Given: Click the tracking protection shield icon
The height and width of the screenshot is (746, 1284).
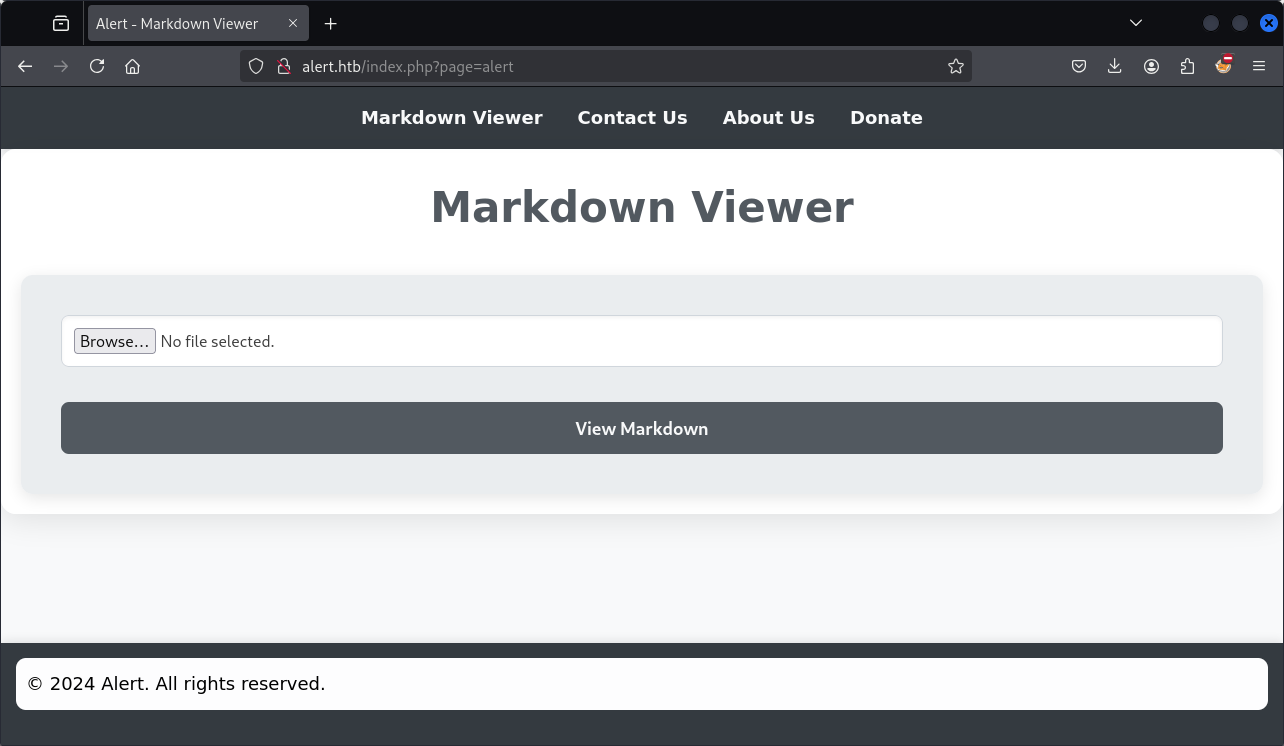Looking at the screenshot, I should (256, 66).
